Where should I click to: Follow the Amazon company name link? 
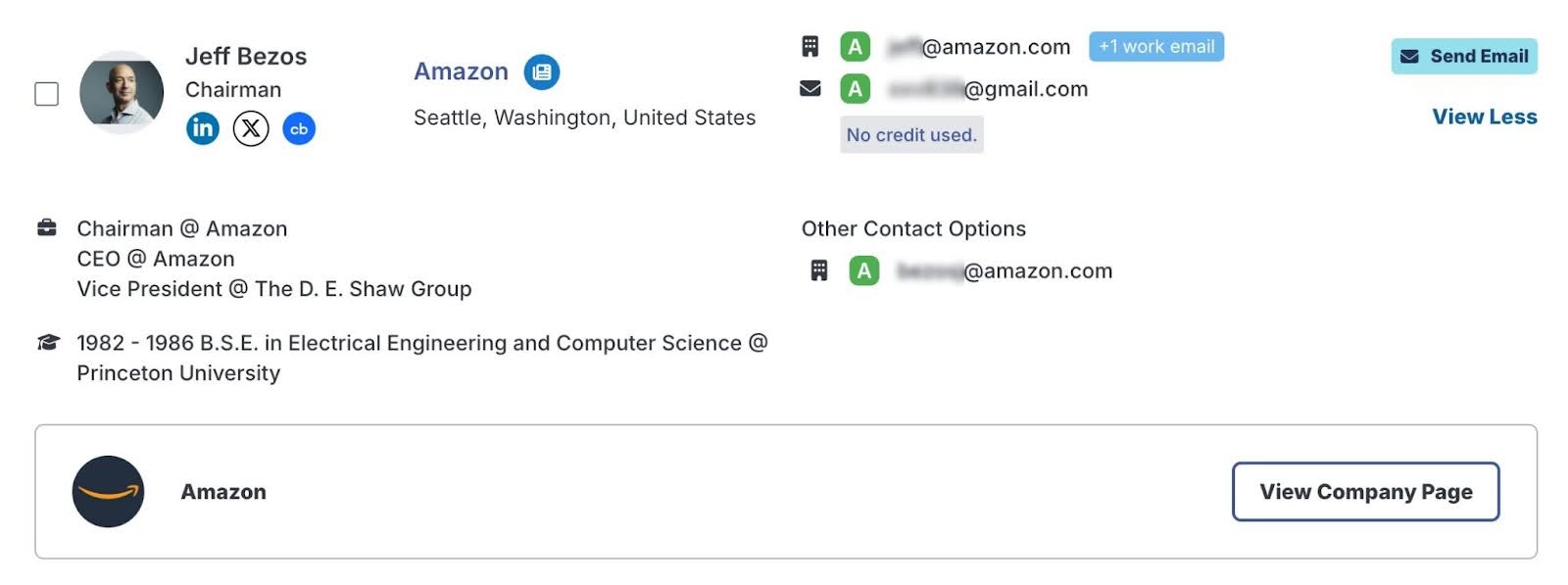click(461, 72)
